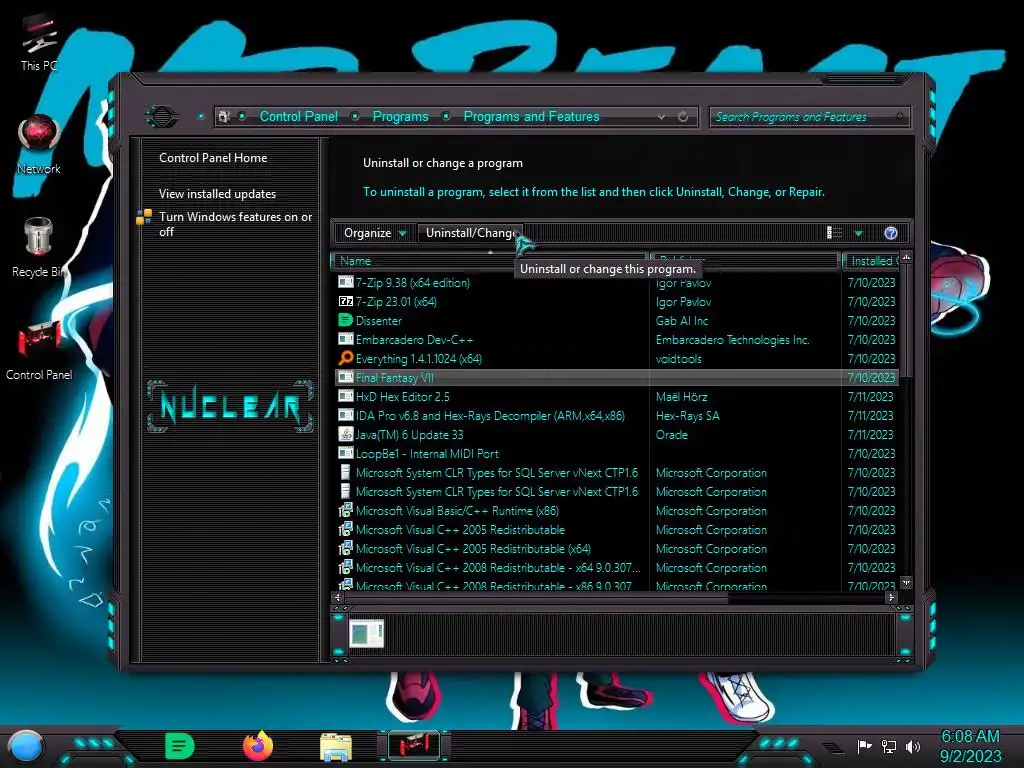Select 7-Zip 9.38 (x64 edition) row
The height and width of the screenshot is (768, 1024).
point(617,283)
